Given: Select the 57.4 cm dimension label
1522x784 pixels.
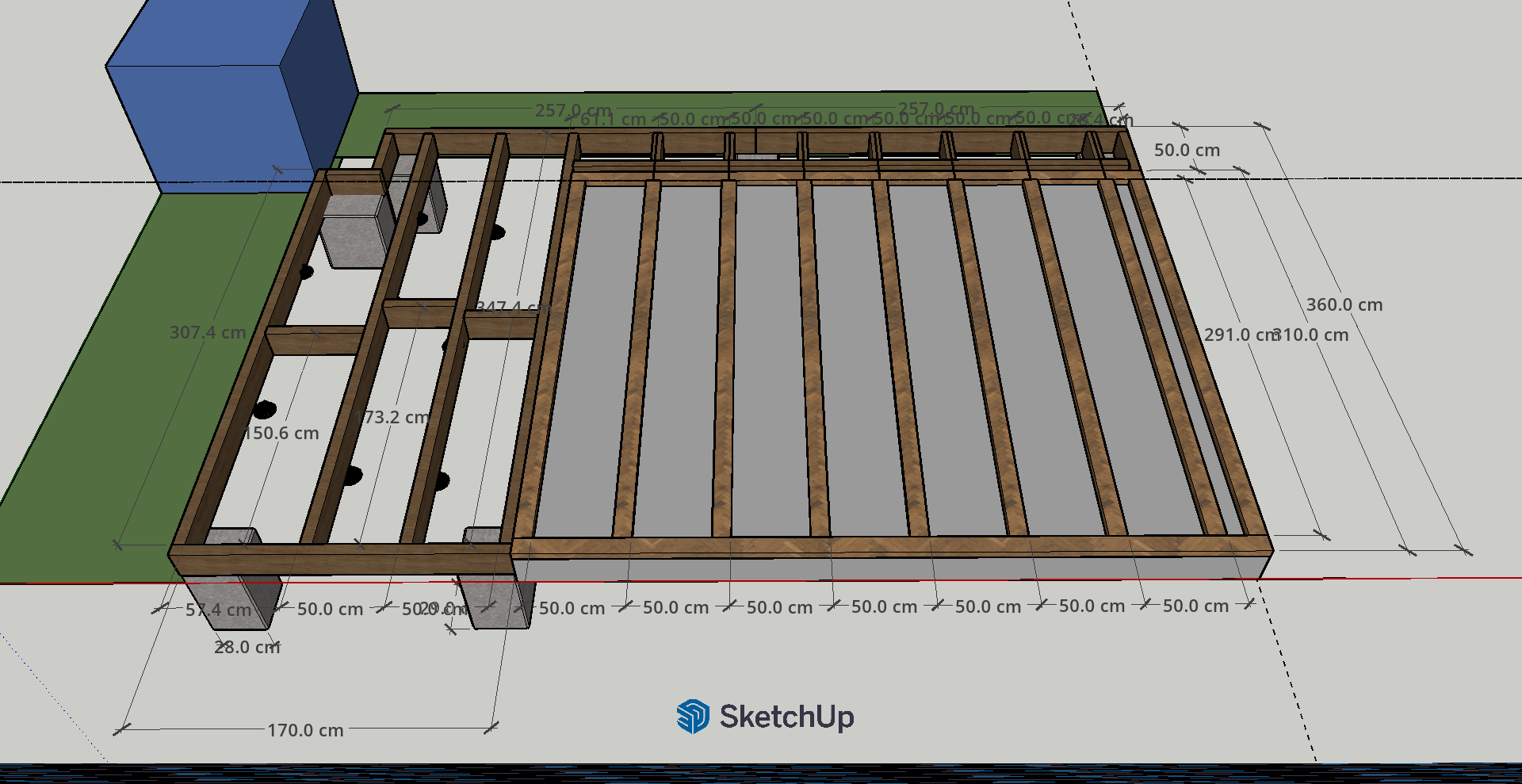Looking at the screenshot, I should point(218,610).
